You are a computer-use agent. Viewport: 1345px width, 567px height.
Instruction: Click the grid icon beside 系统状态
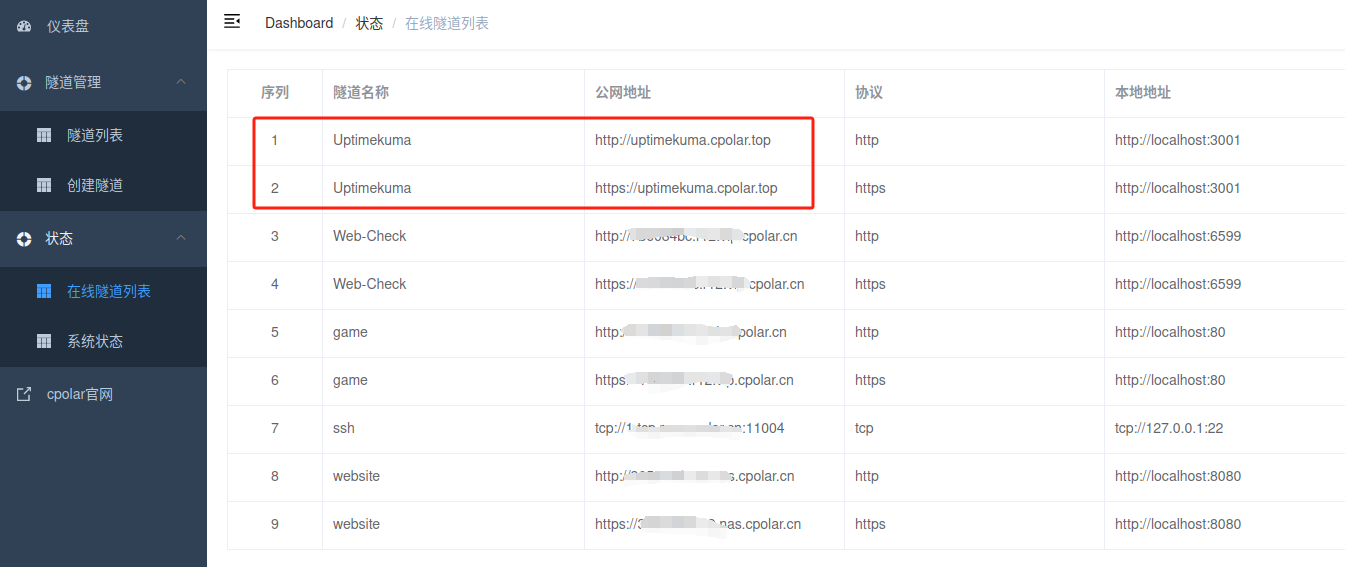point(44,341)
